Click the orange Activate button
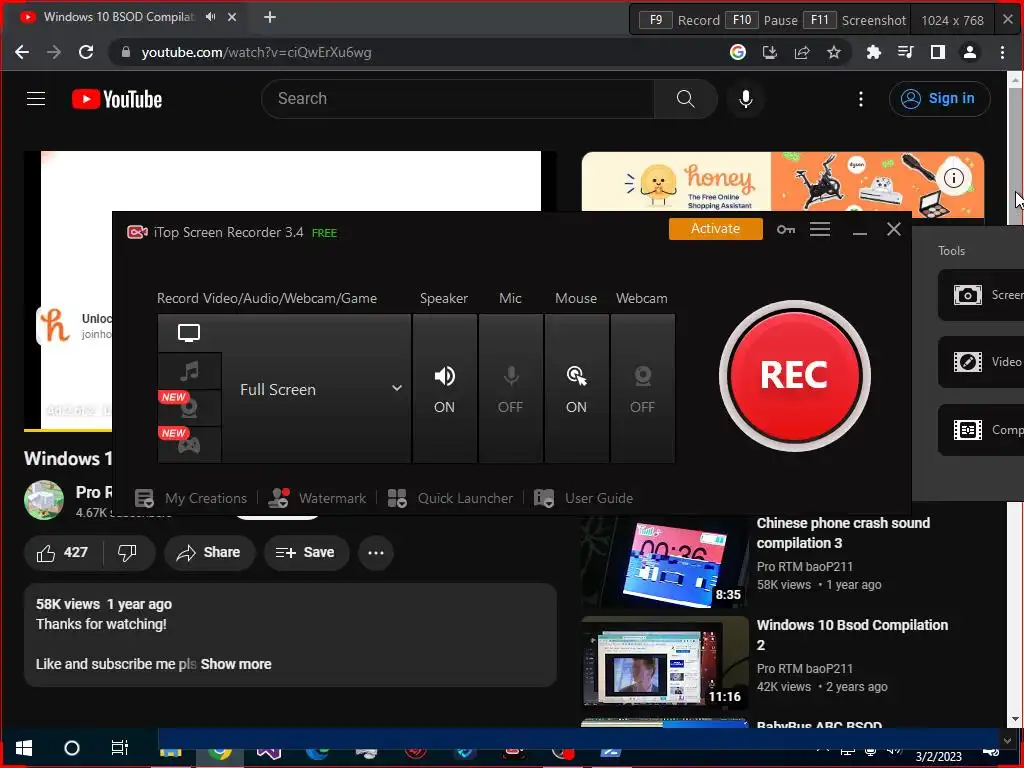 click(x=716, y=229)
